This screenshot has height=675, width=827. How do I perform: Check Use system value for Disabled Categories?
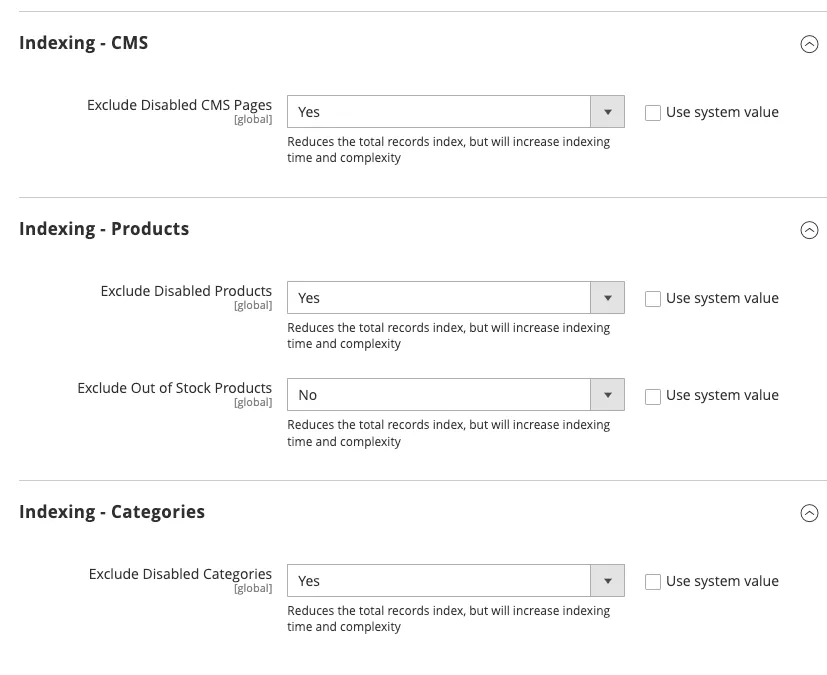652,582
